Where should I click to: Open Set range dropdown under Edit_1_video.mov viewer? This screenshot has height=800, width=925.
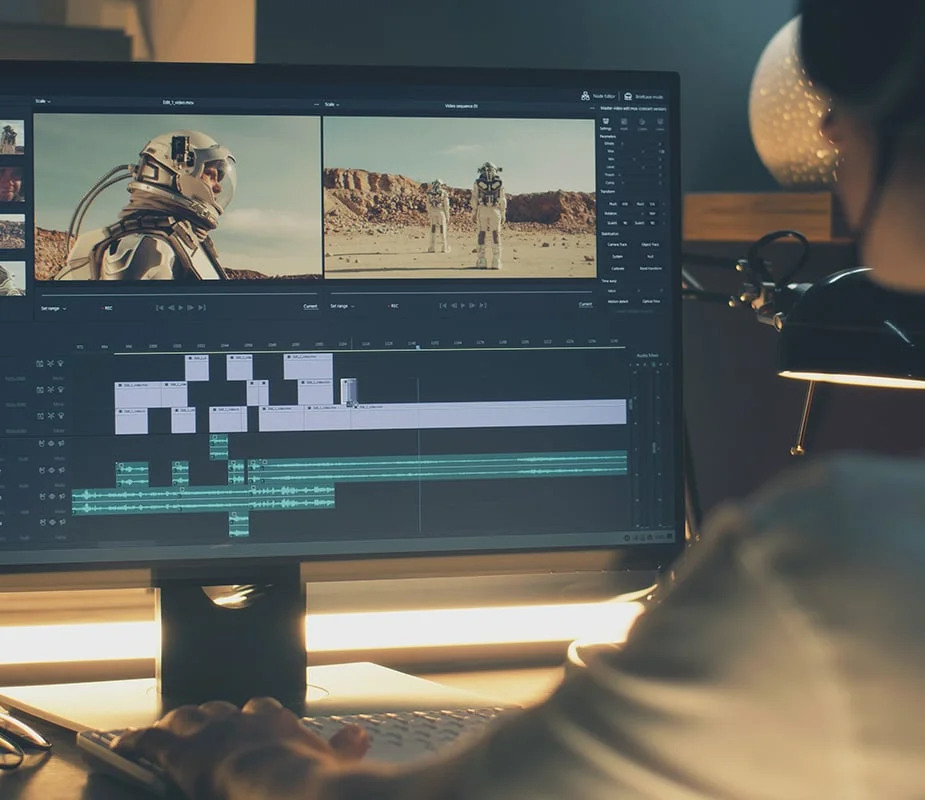(53, 309)
